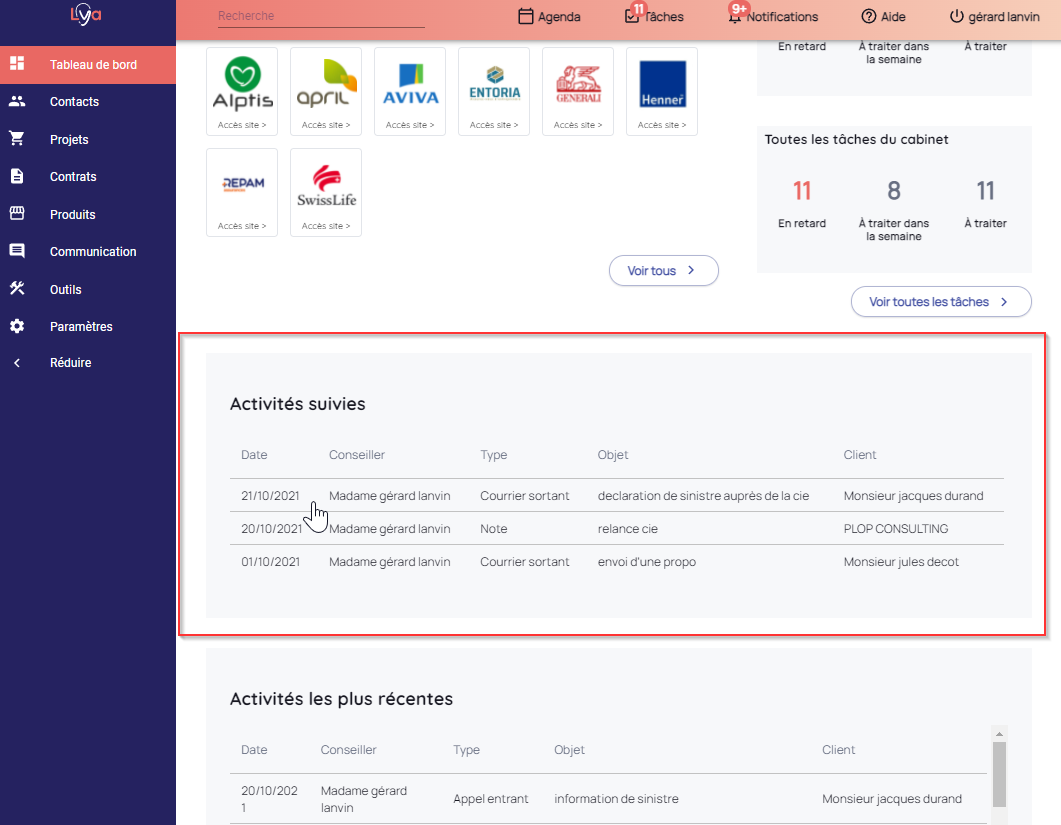This screenshot has height=825, width=1061.
Task: Select Tableau de bord in the sidebar
Action: coord(93,65)
